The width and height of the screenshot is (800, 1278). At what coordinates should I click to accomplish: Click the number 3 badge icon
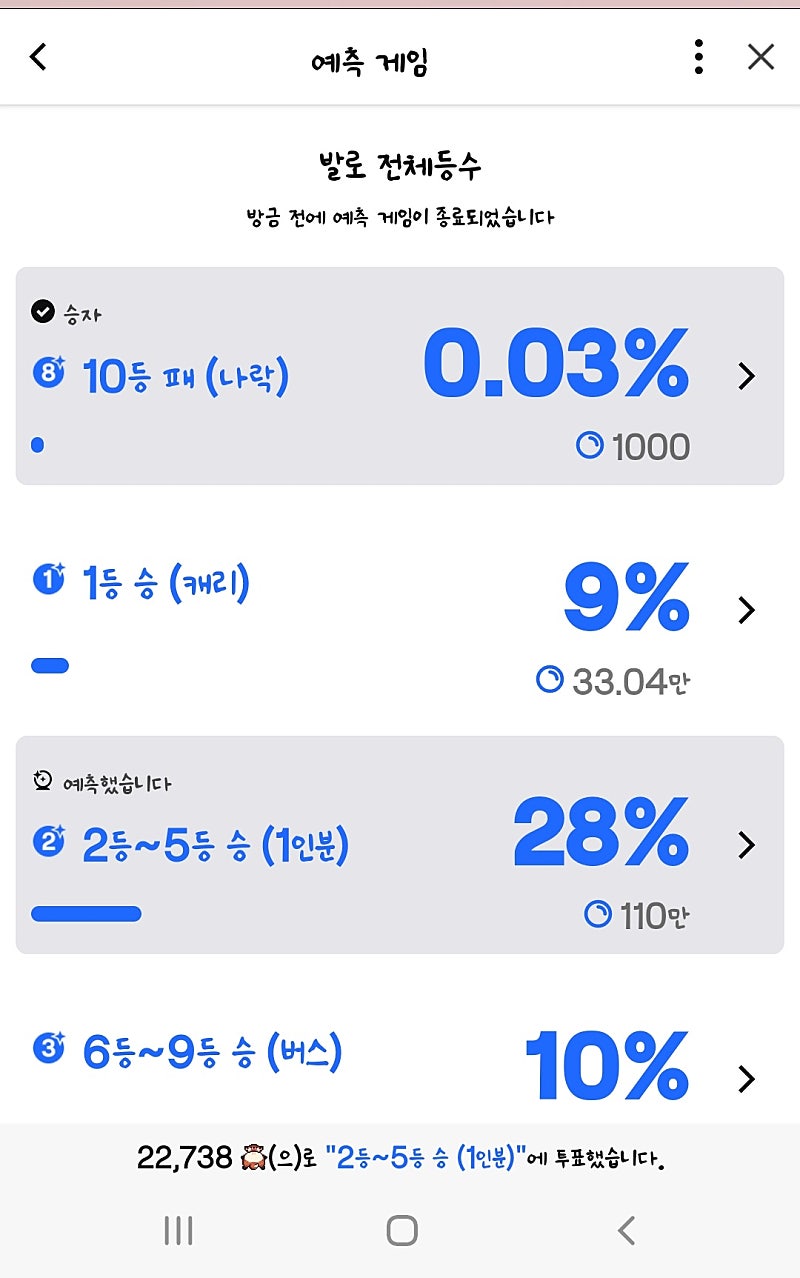point(48,1050)
